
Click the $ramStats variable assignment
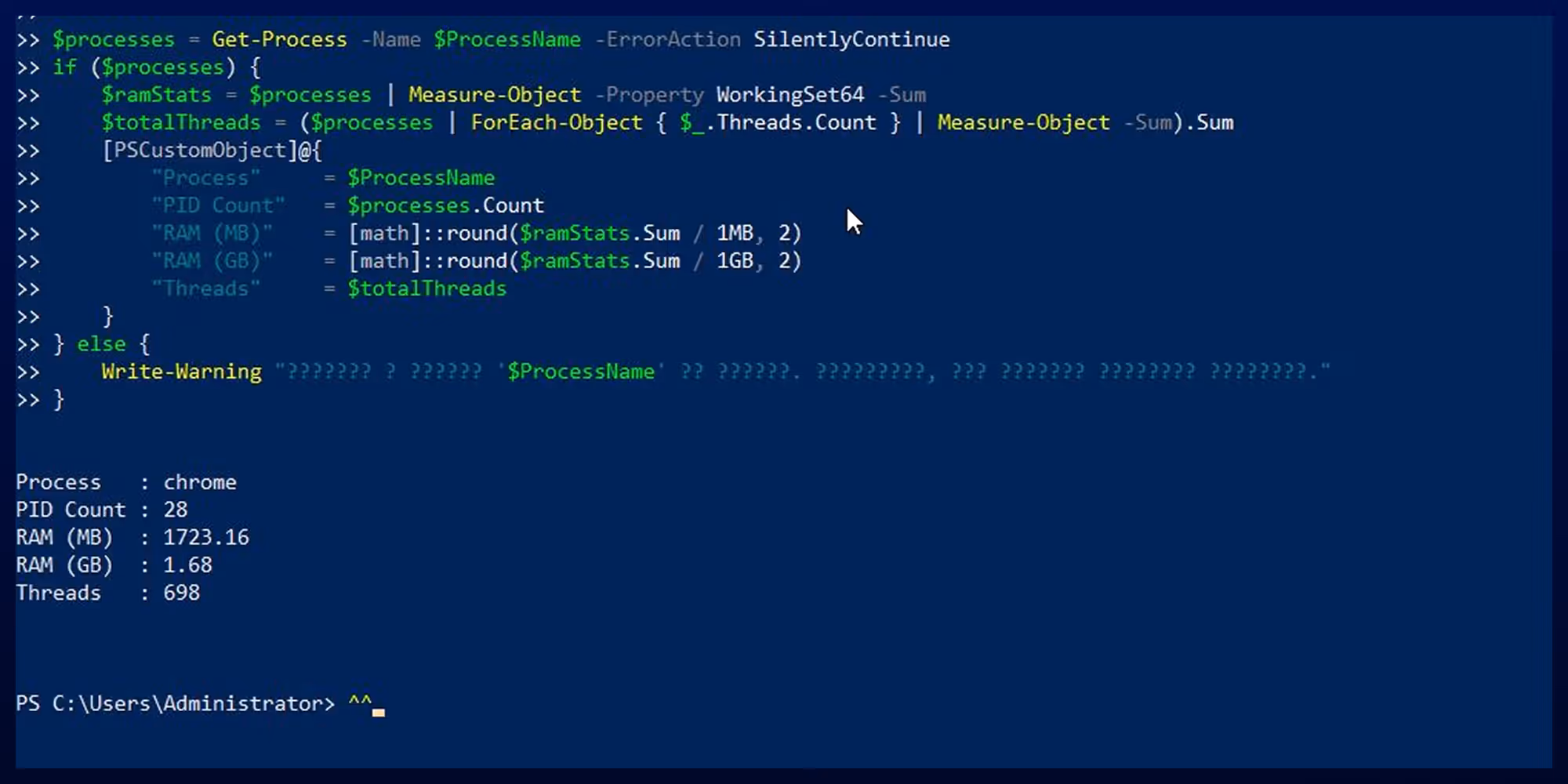tap(156, 95)
